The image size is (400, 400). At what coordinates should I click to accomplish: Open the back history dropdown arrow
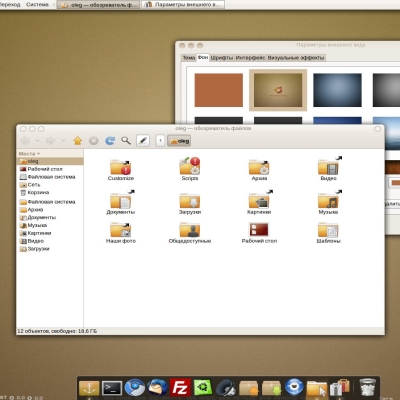pyautogui.click(x=37, y=141)
